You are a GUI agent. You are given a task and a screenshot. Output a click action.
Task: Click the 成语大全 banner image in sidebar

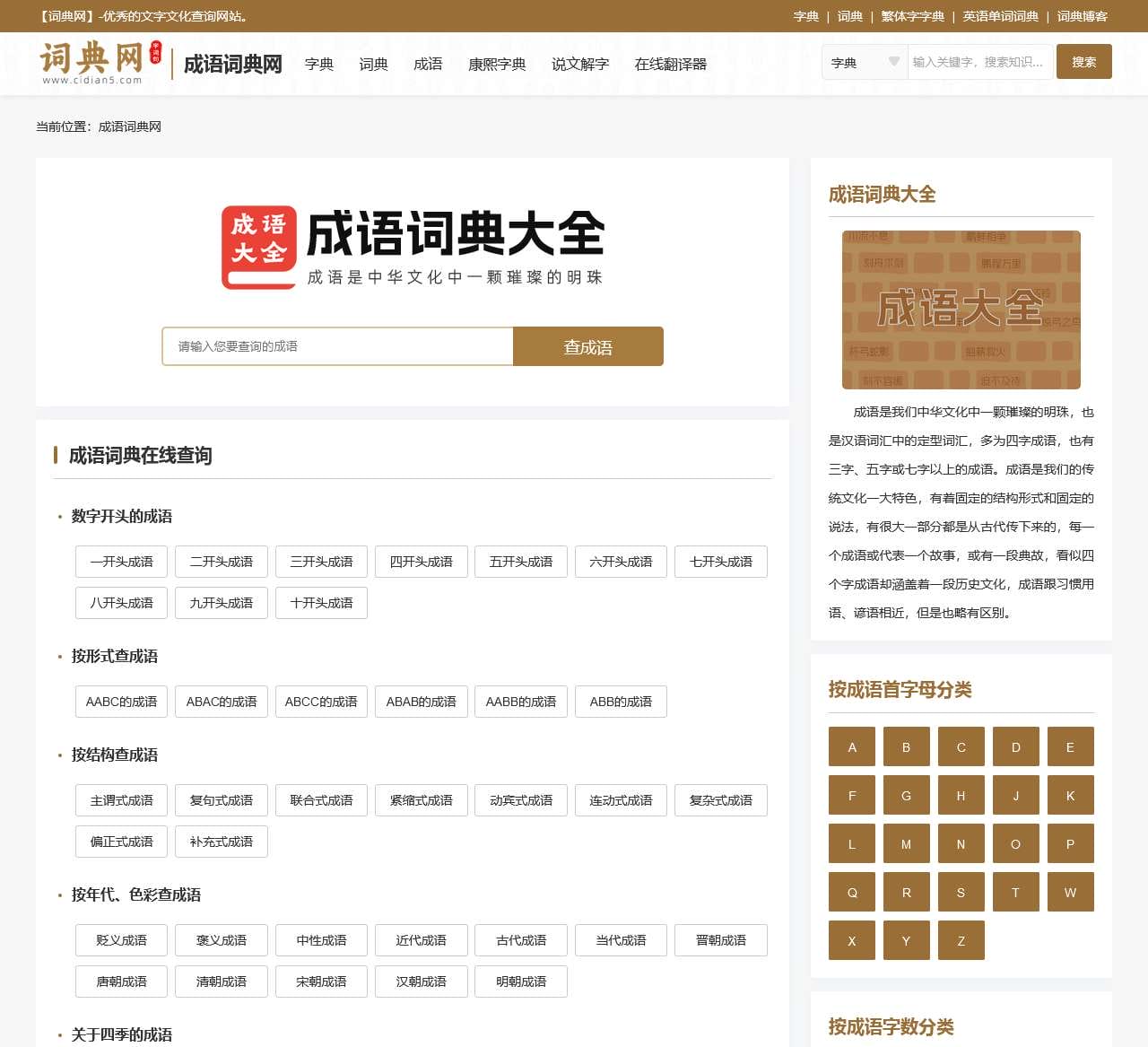[x=960, y=309]
